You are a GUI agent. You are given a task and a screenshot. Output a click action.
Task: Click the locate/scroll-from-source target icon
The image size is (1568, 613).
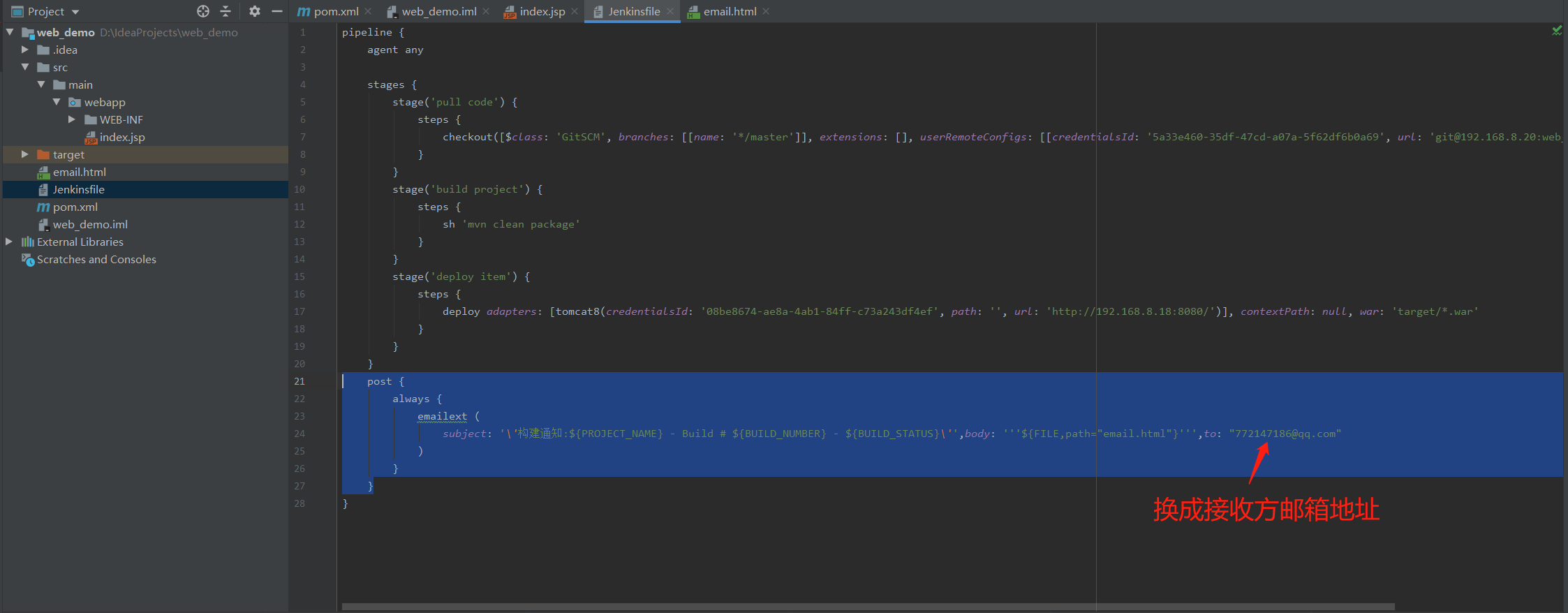tap(203, 11)
